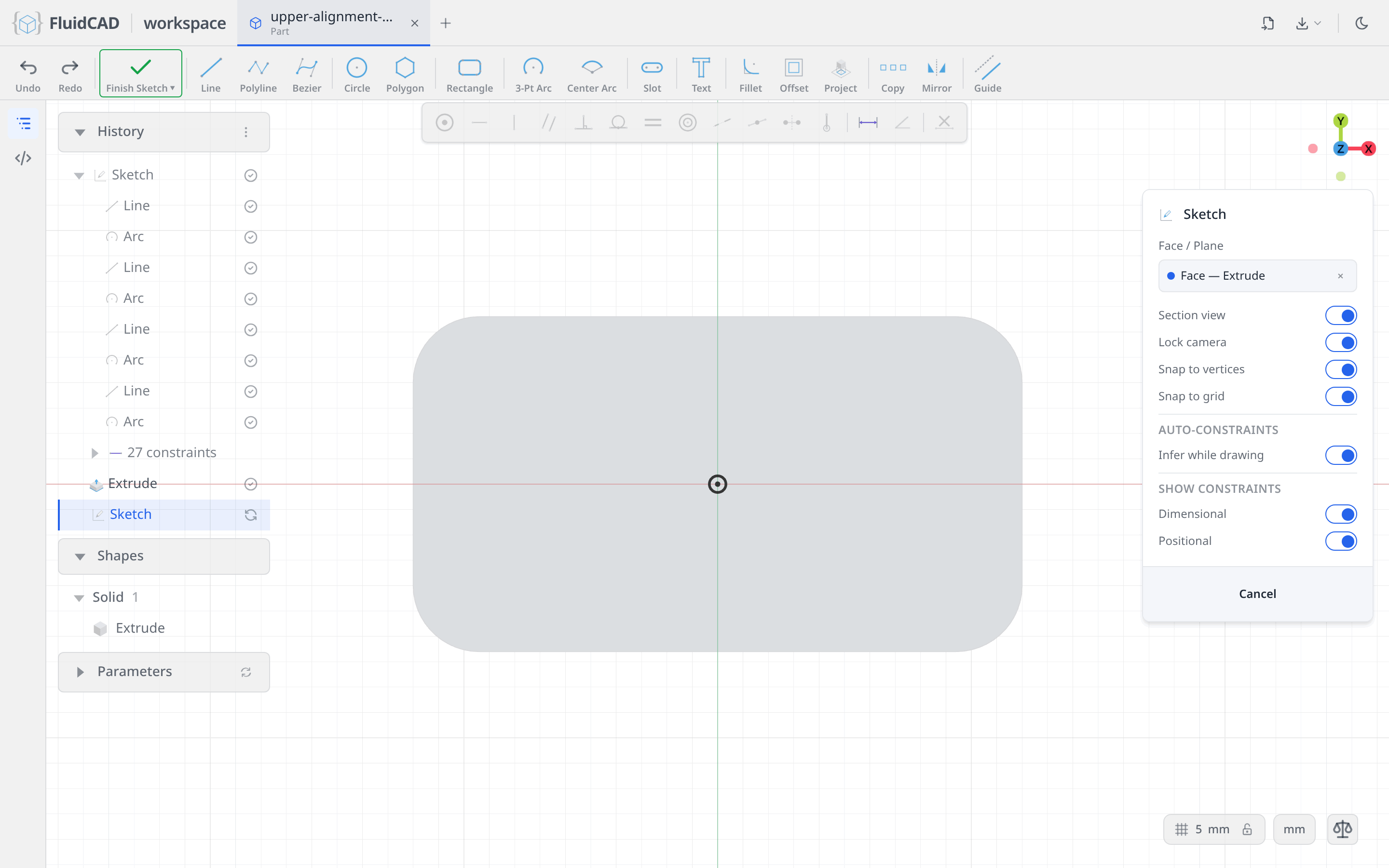This screenshot has height=868, width=1389.
Task: Select the Guide tool
Action: pos(987,75)
